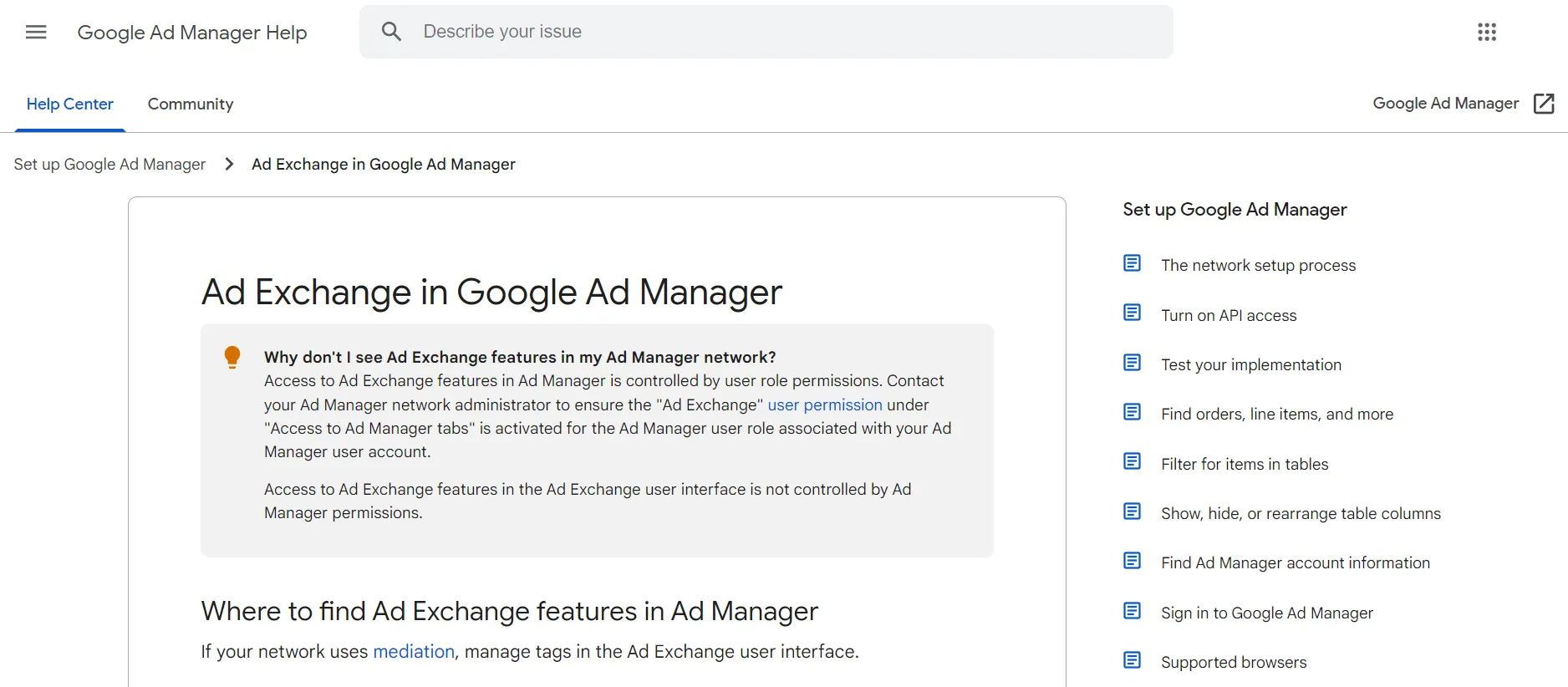This screenshot has width=1568, height=687.
Task: Open the Google apps grid
Action: click(x=1487, y=32)
